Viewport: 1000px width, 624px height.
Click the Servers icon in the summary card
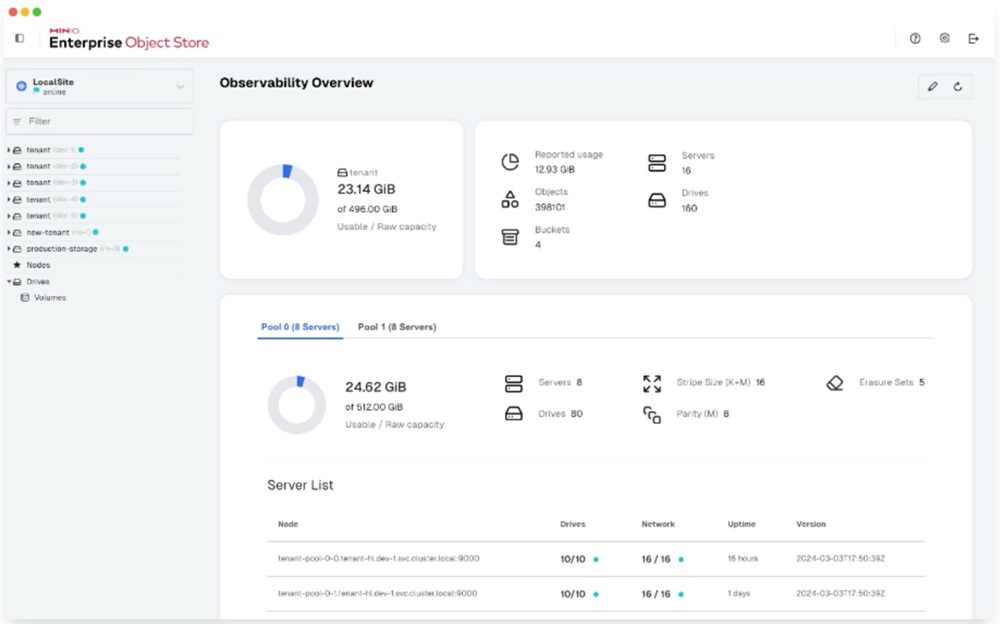(x=657, y=163)
